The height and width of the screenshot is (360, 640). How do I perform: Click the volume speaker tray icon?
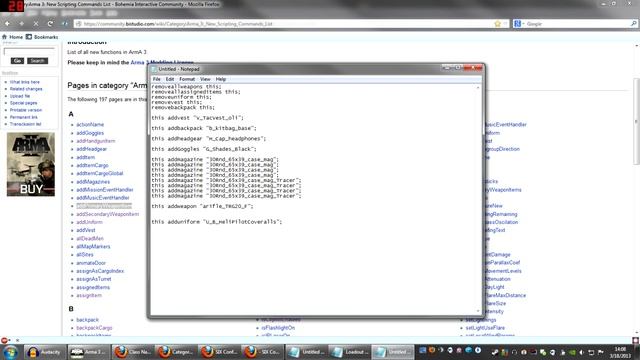coord(581,352)
